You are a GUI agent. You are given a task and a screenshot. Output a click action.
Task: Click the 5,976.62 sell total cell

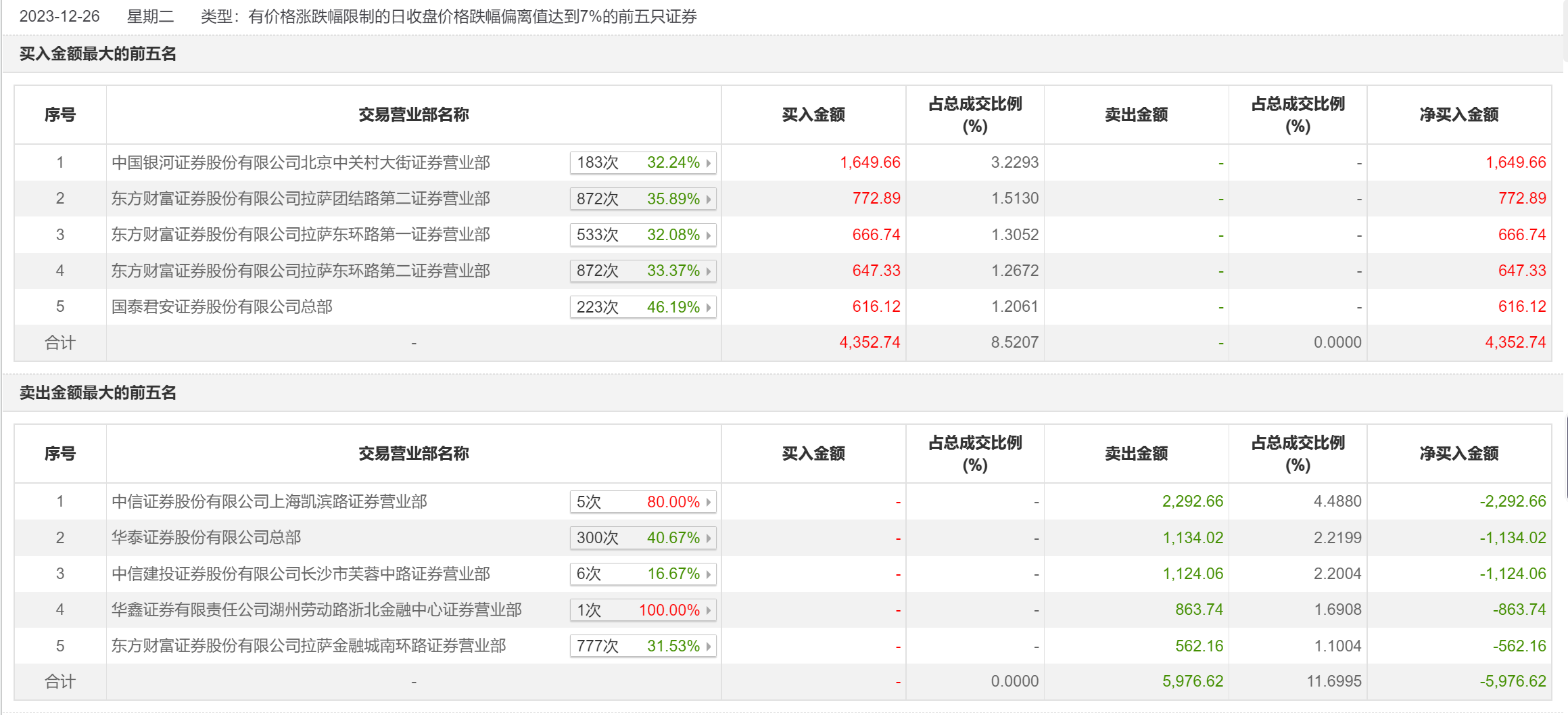(1193, 681)
